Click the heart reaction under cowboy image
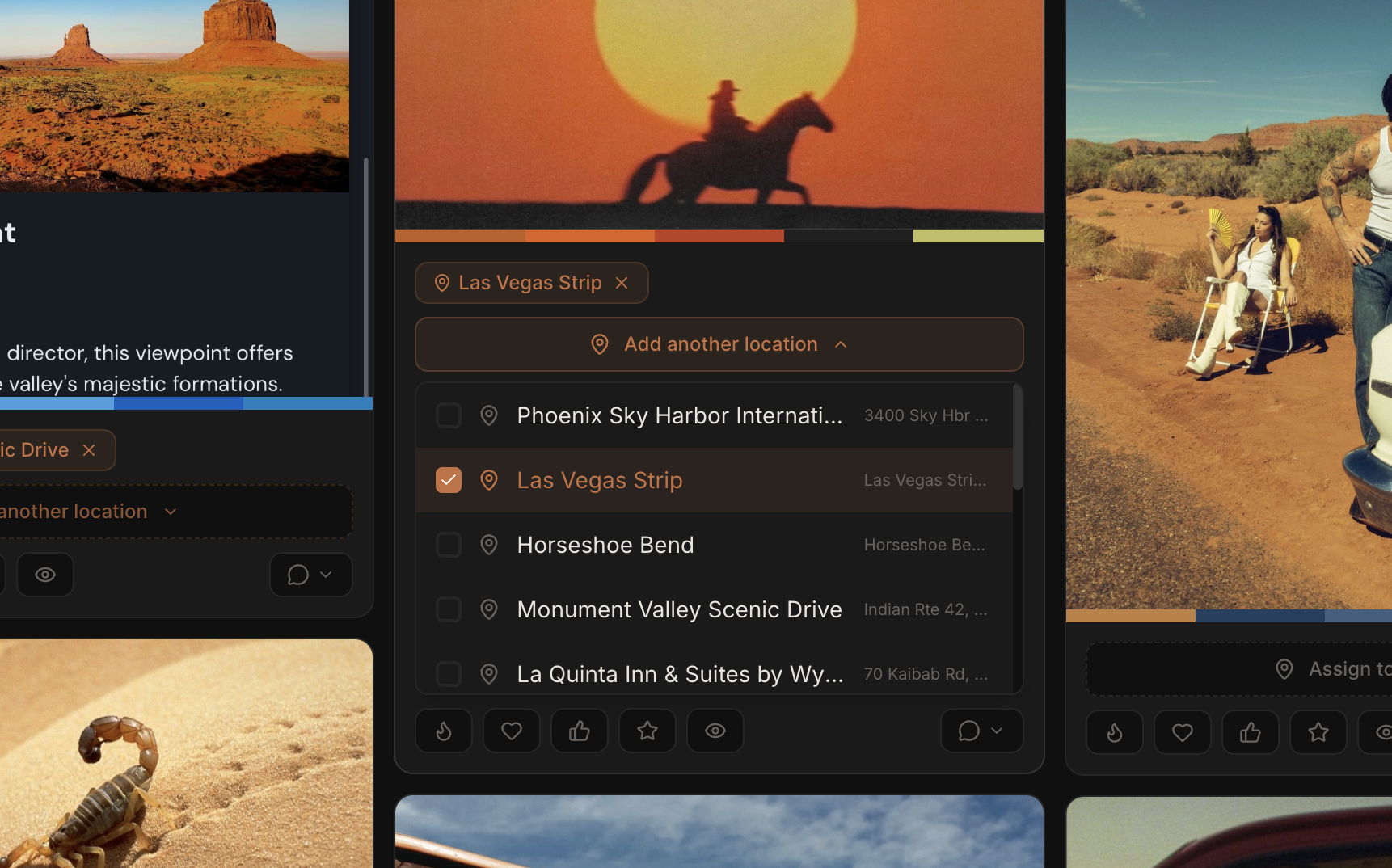1392x868 pixels. 512,731
